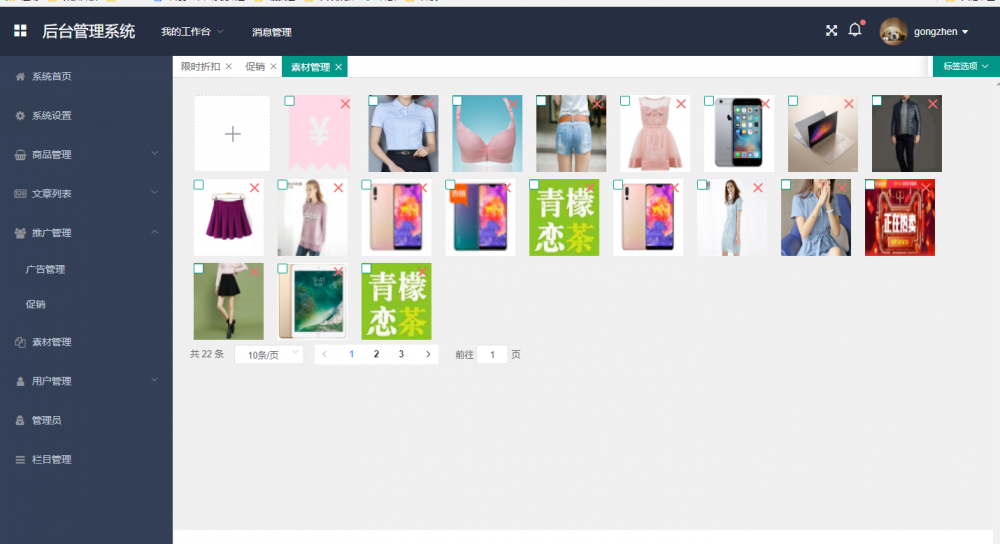This screenshot has height=544, width=1000.
Task: Check the purple skirt image checkbox
Action: pyautogui.click(x=199, y=185)
